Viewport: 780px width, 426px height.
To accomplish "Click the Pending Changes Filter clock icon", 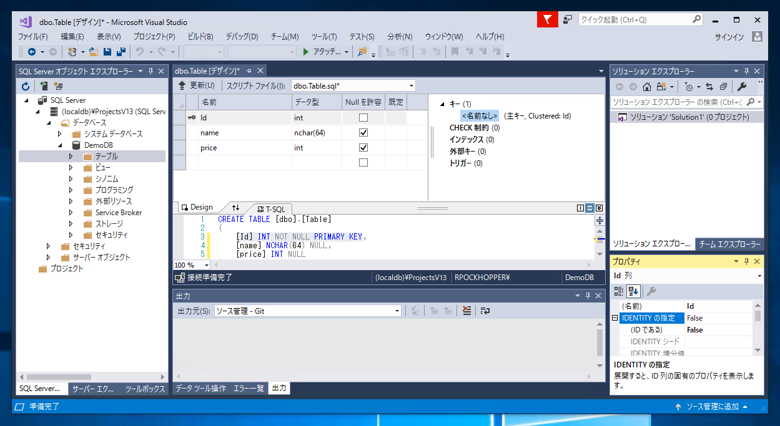I will pyautogui.click(x=689, y=87).
